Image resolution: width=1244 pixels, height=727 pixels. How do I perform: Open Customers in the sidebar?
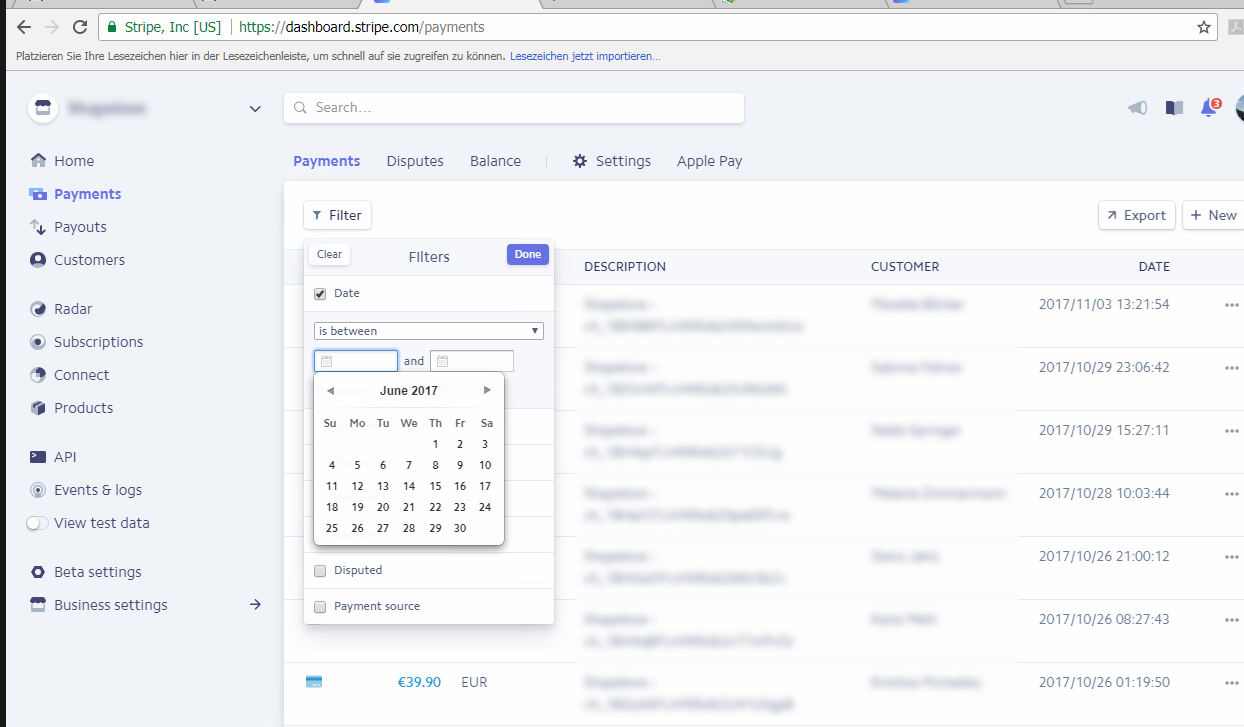point(89,260)
